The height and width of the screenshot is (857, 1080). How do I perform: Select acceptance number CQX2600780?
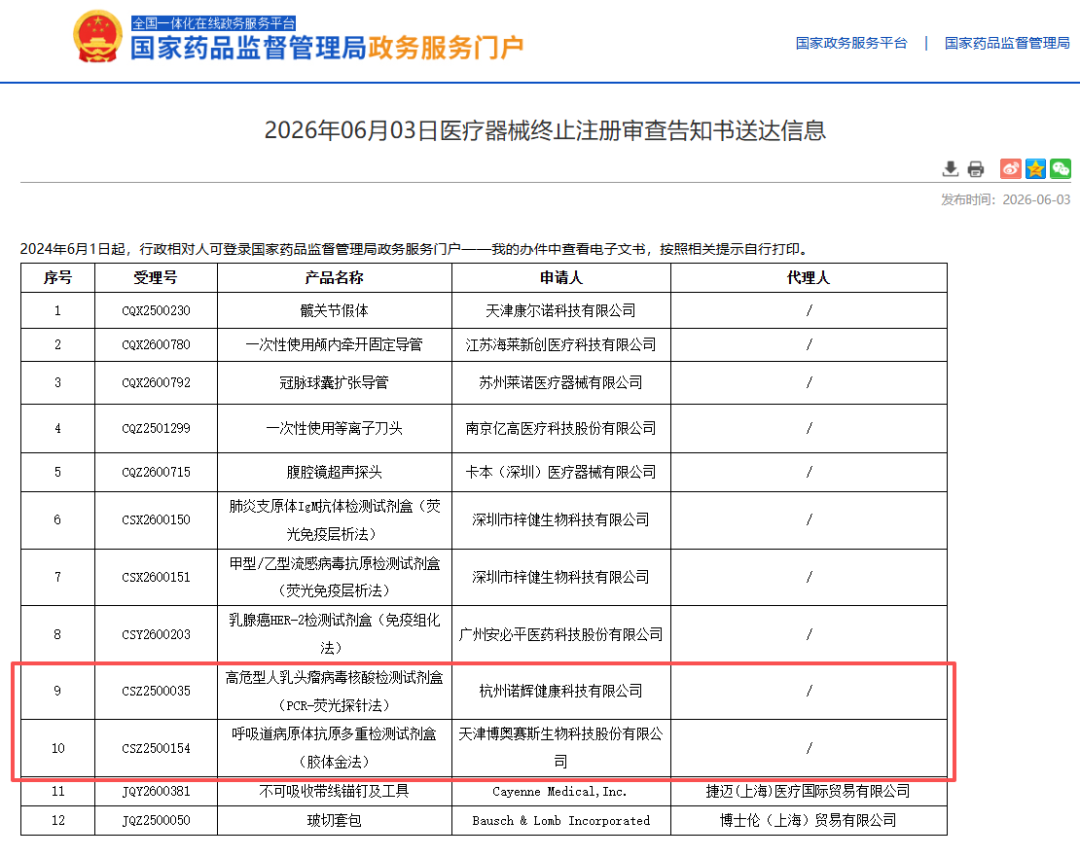(156, 344)
